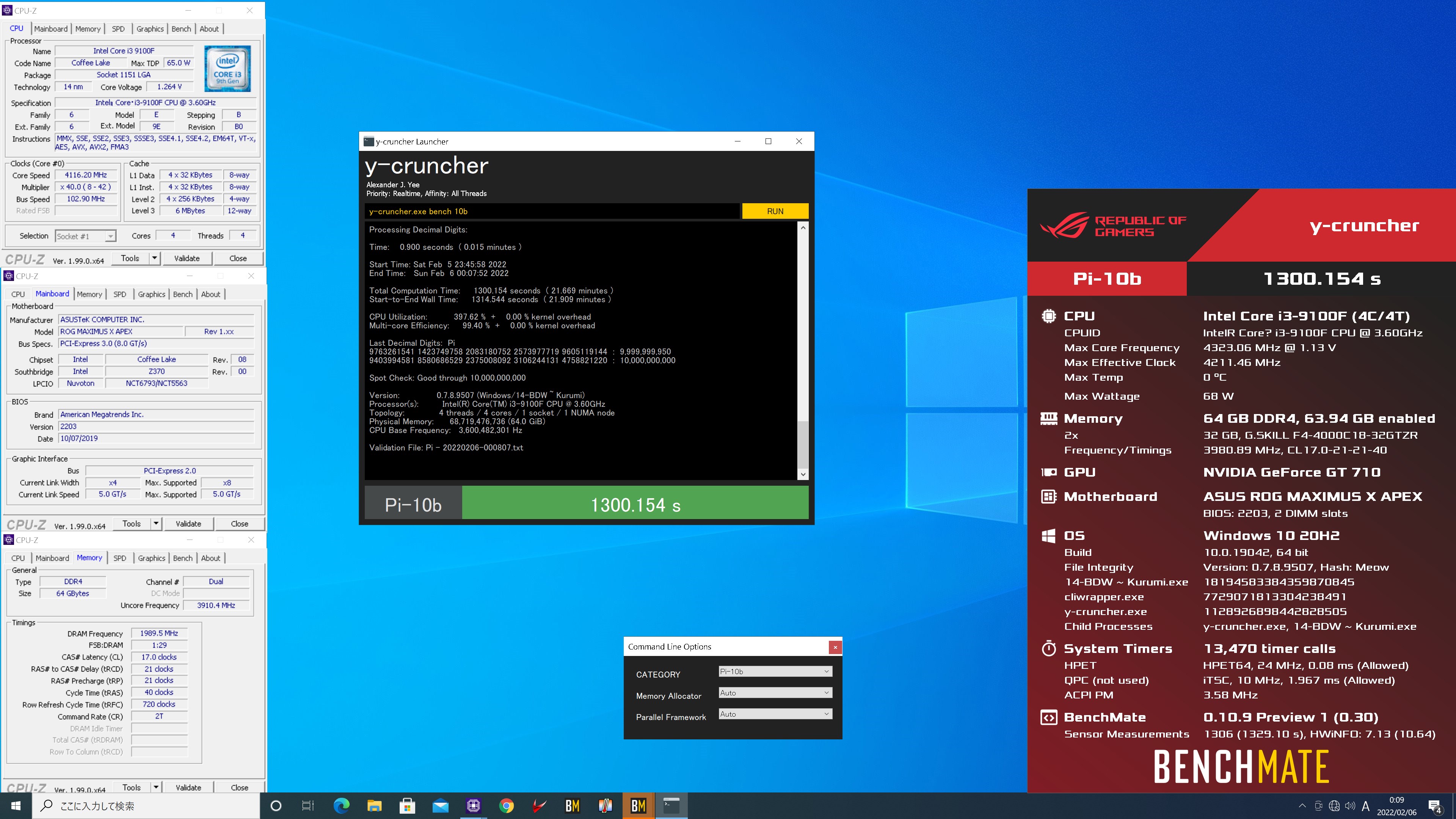Image resolution: width=1456 pixels, height=819 pixels.
Task: Open Microsoft Store taskbar icon
Action: (407, 805)
